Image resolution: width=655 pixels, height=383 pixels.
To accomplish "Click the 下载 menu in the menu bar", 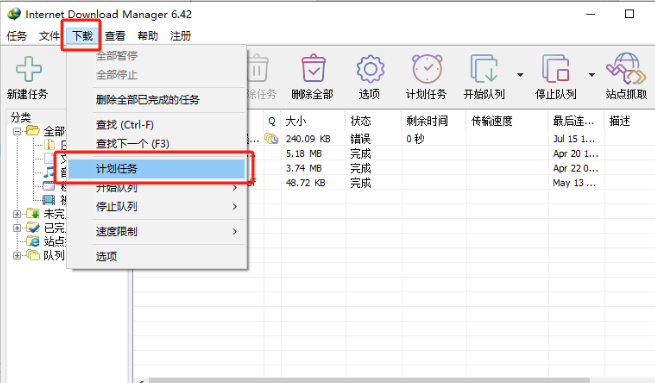I will [82, 36].
